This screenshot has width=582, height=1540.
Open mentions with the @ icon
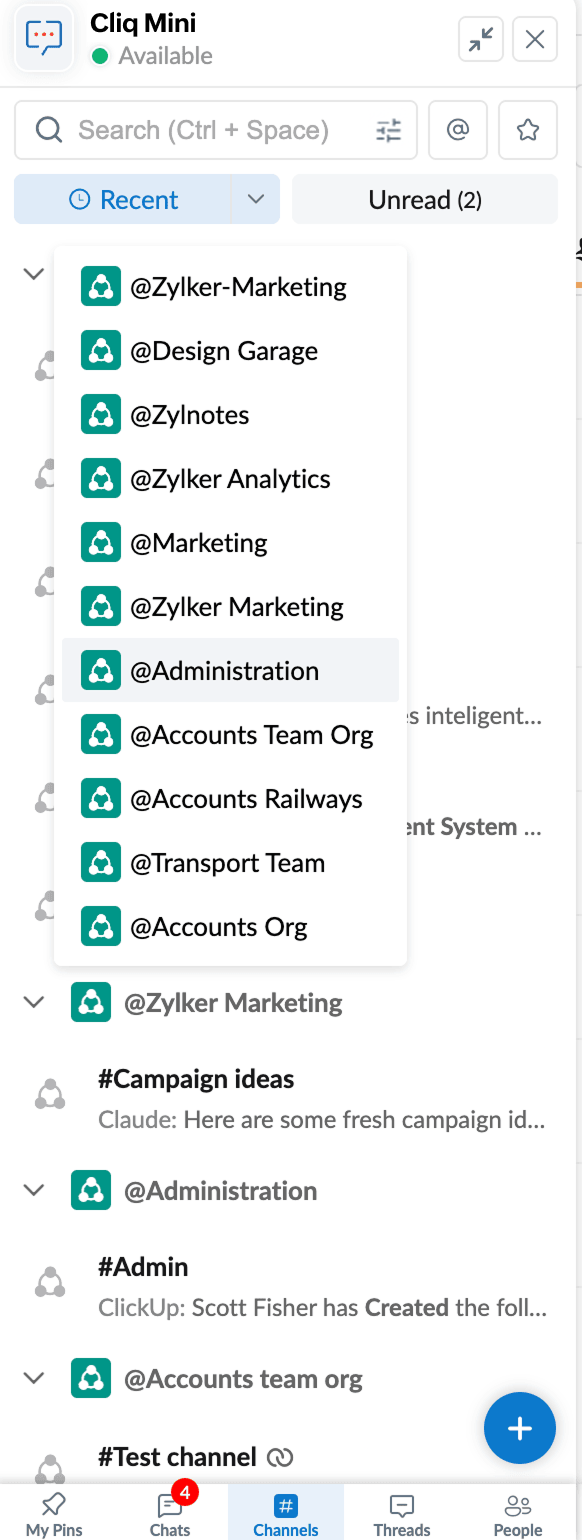coord(458,130)
